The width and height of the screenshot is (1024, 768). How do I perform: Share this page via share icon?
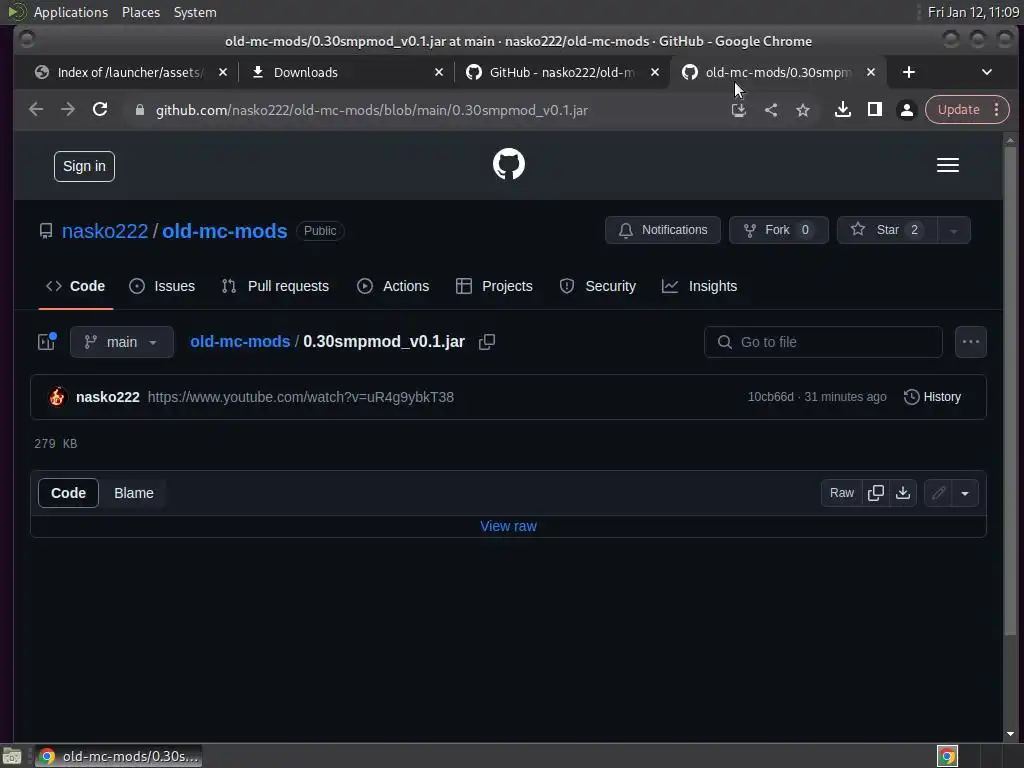point(771,110)
